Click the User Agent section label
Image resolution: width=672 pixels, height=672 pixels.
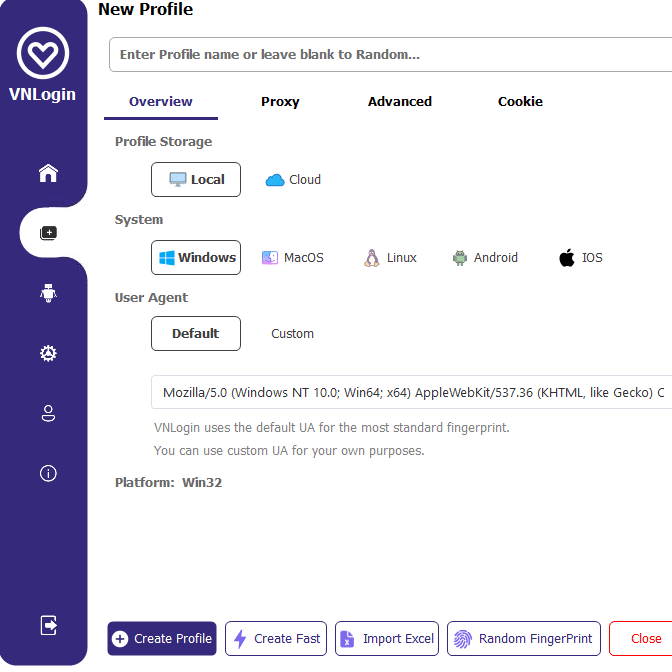(151, 297)
